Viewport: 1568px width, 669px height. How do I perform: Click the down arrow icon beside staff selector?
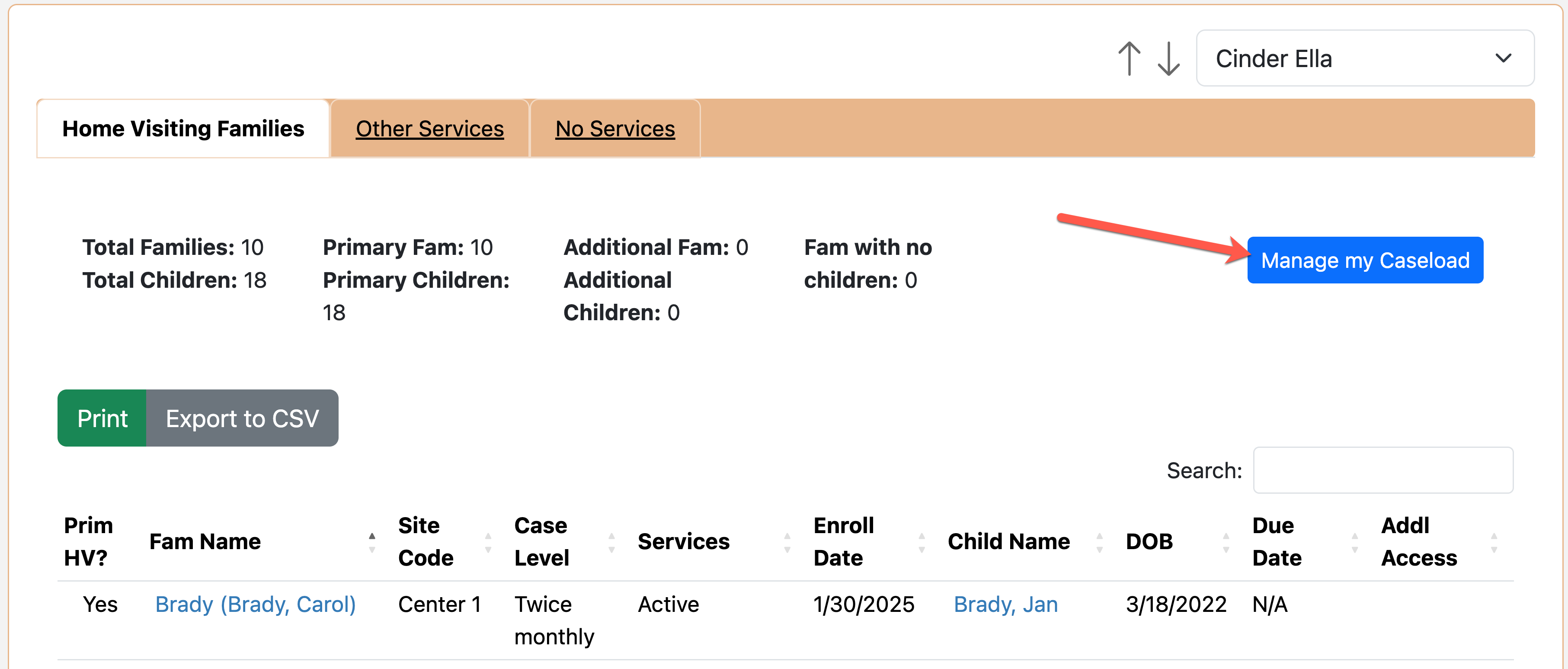1168,58
